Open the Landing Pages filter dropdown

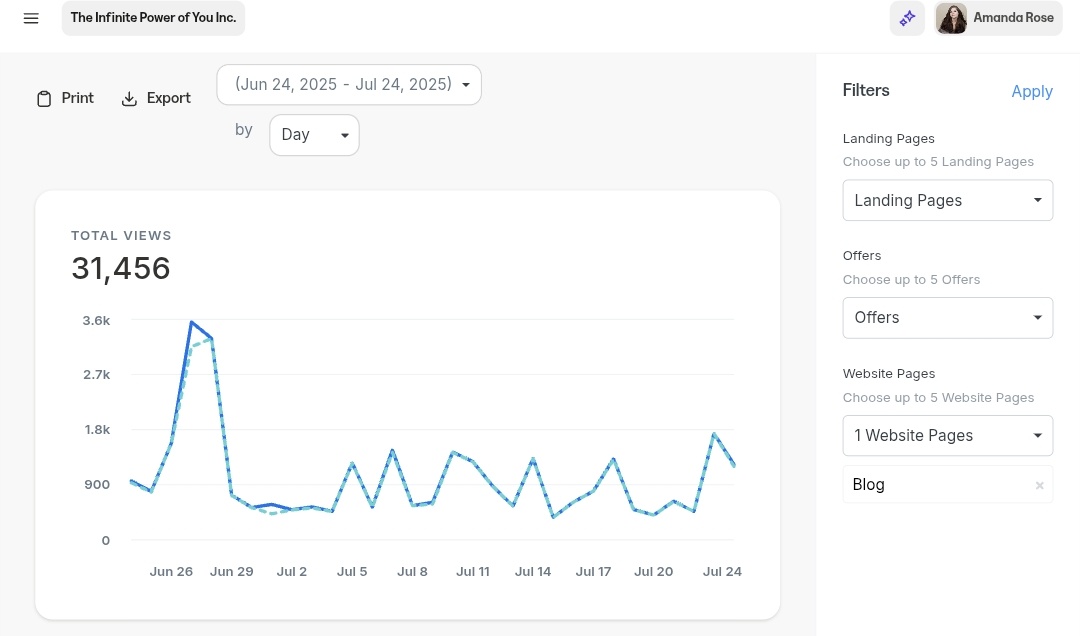tap(947, 200)
